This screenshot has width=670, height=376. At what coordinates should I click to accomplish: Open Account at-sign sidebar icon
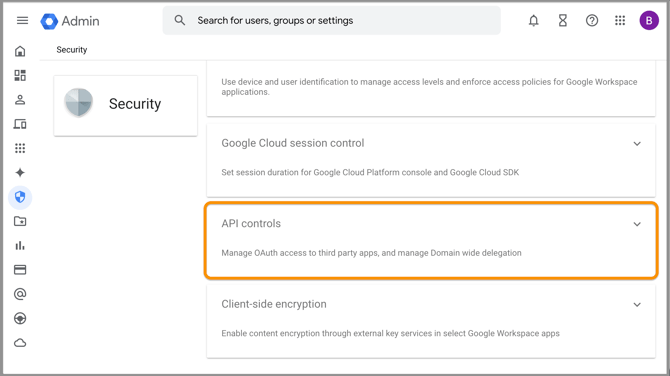(20, 294)
